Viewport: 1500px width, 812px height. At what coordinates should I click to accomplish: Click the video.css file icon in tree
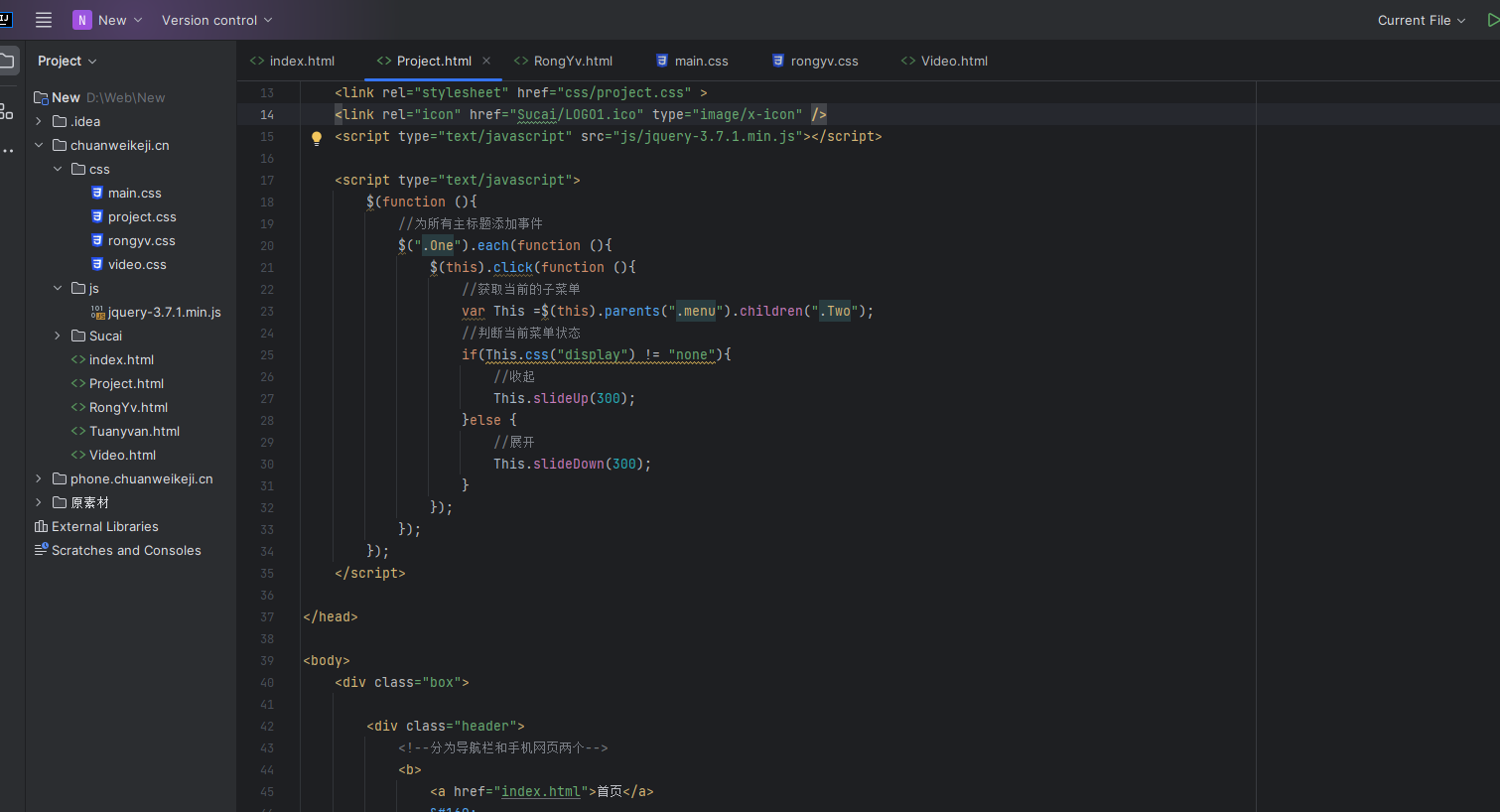click(x=97, y=264)
